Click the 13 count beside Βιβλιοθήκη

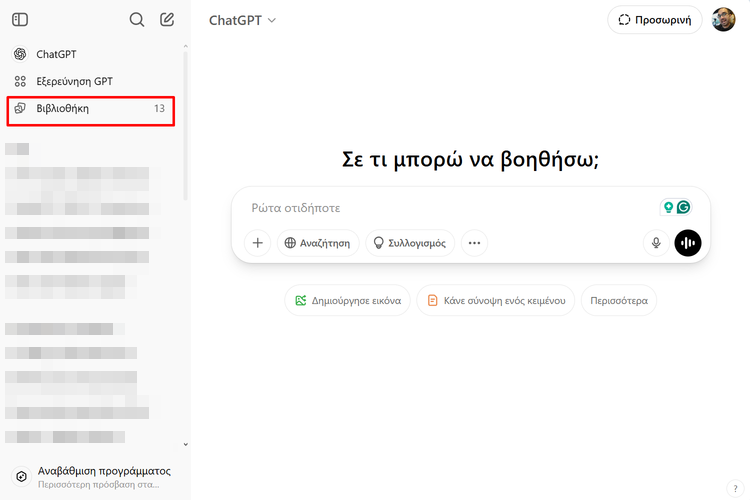point(159,109)
